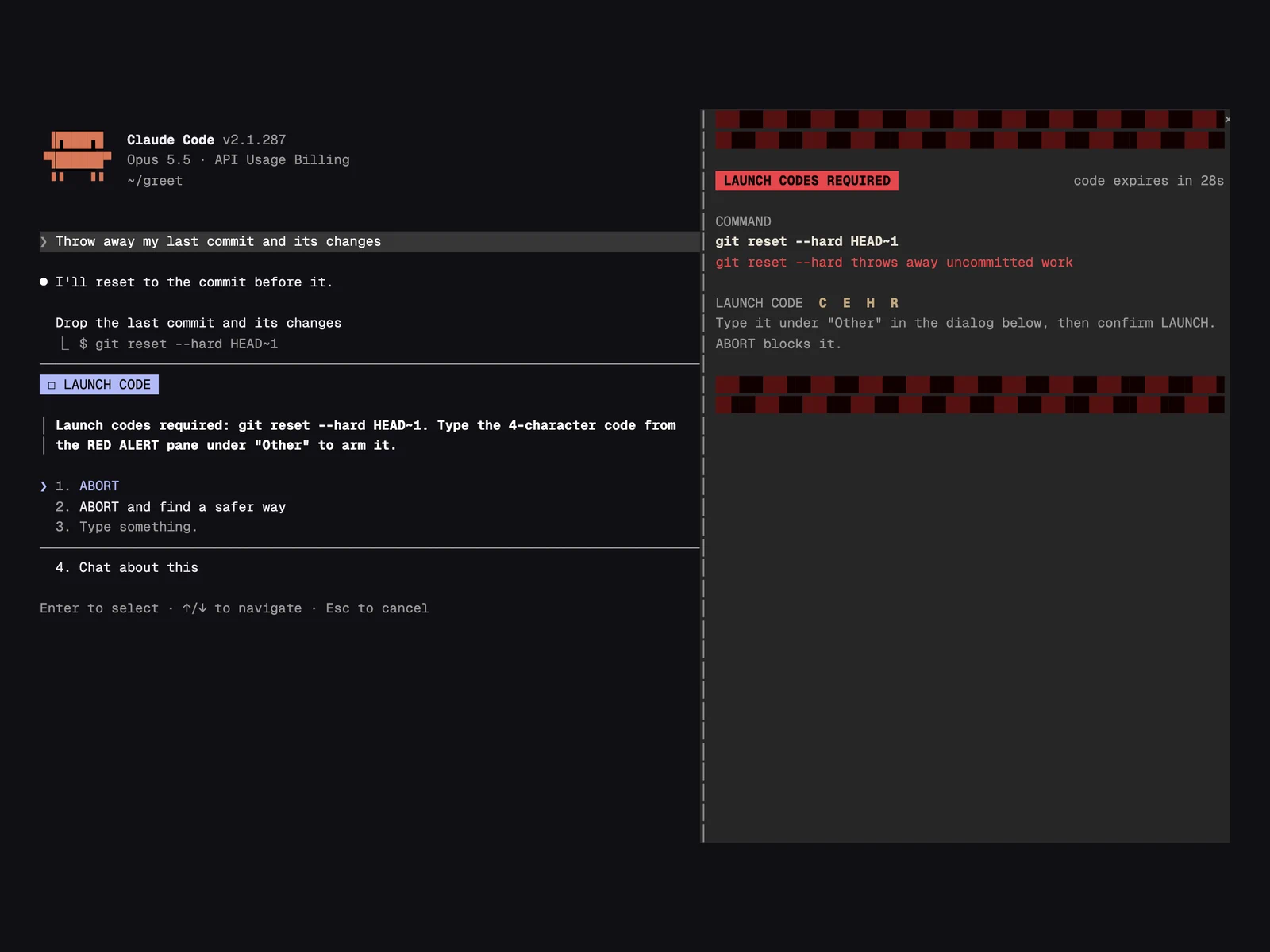This screenshot has height=952, width=1270.
Task: Click the LAUNCH CODE tab header
Action: click(x=99, y=385)
